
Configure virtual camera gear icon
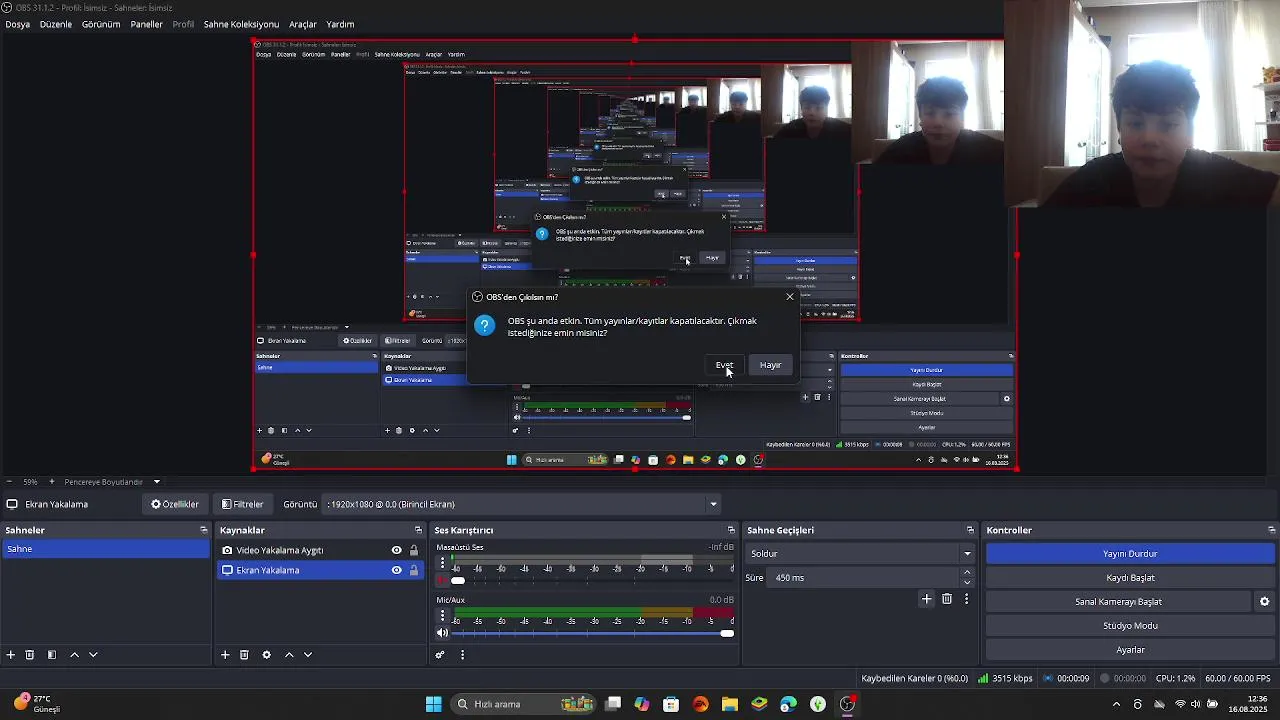click(1264, 602)
